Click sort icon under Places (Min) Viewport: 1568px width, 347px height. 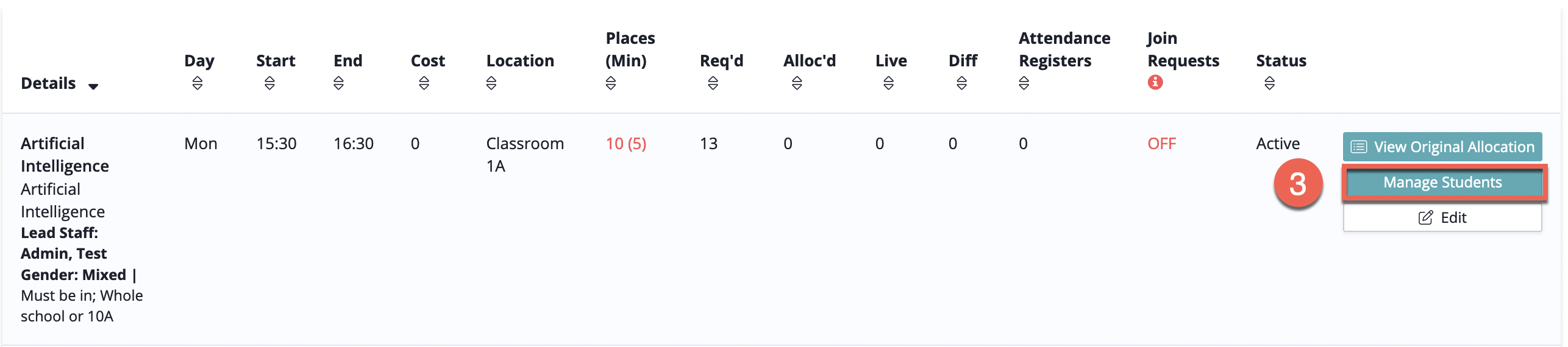610,83
